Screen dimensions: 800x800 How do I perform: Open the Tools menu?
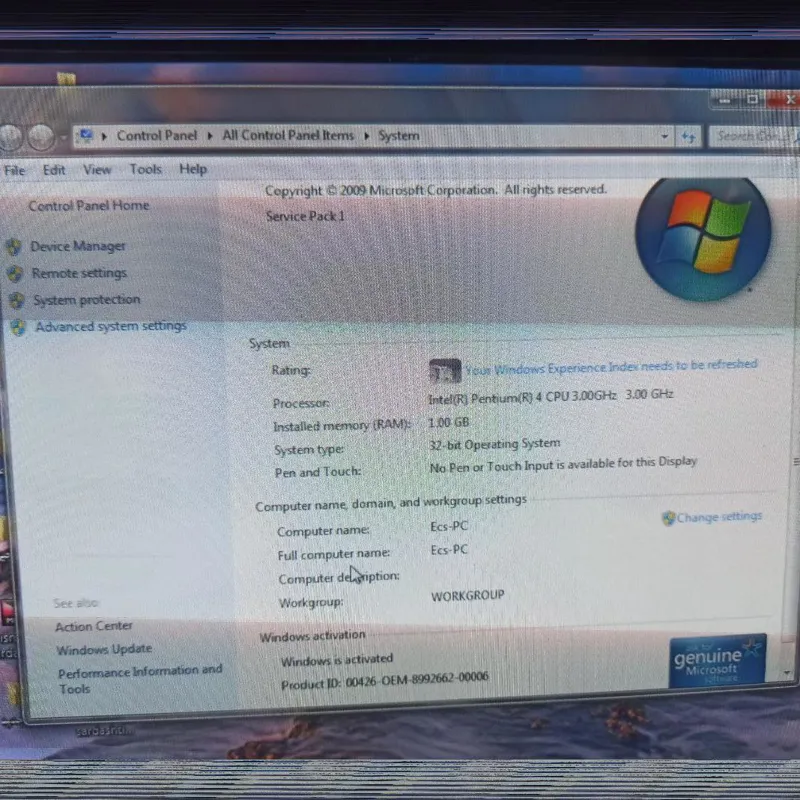click(x=145, y=170)
